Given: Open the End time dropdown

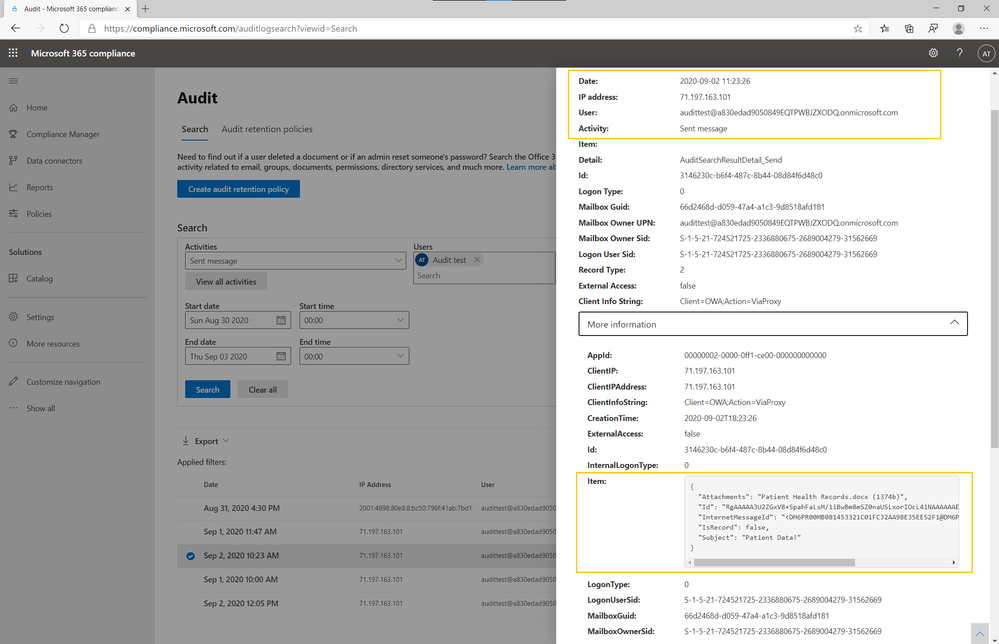Looking at the screenshot, I should 354,357.
